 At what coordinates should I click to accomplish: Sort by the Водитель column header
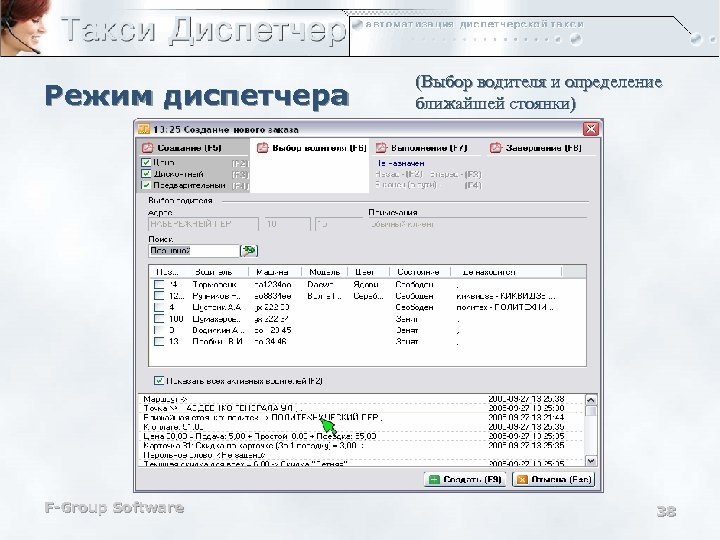(x=214, y=272)
